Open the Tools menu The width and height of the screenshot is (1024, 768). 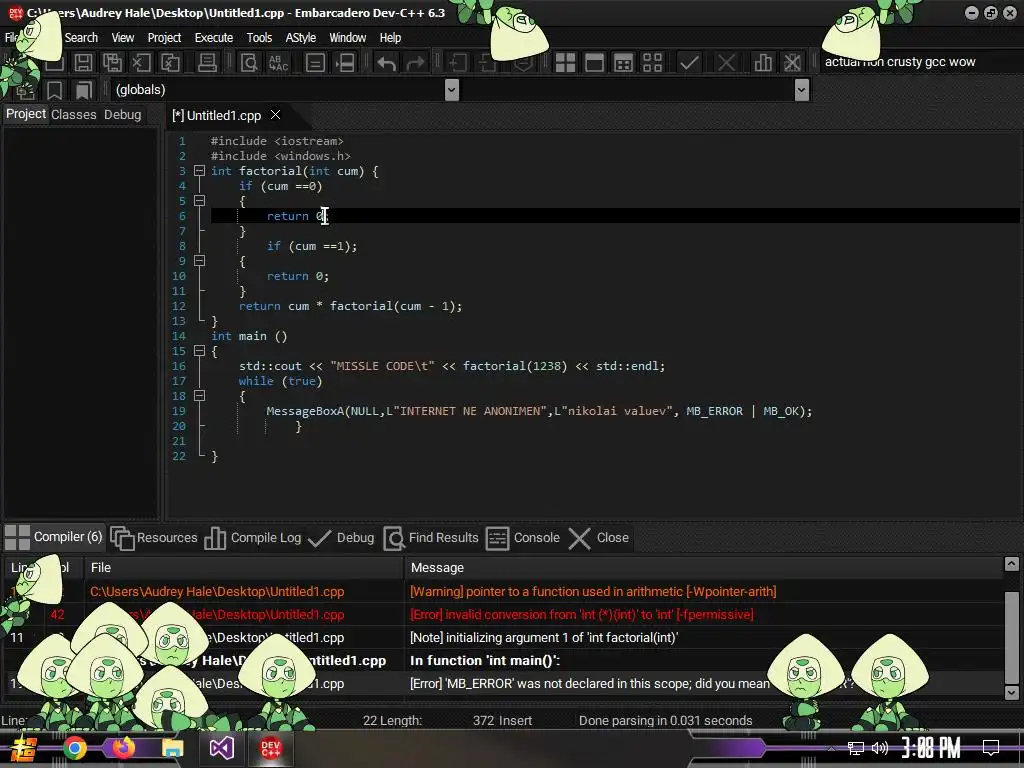click(259, 38)
